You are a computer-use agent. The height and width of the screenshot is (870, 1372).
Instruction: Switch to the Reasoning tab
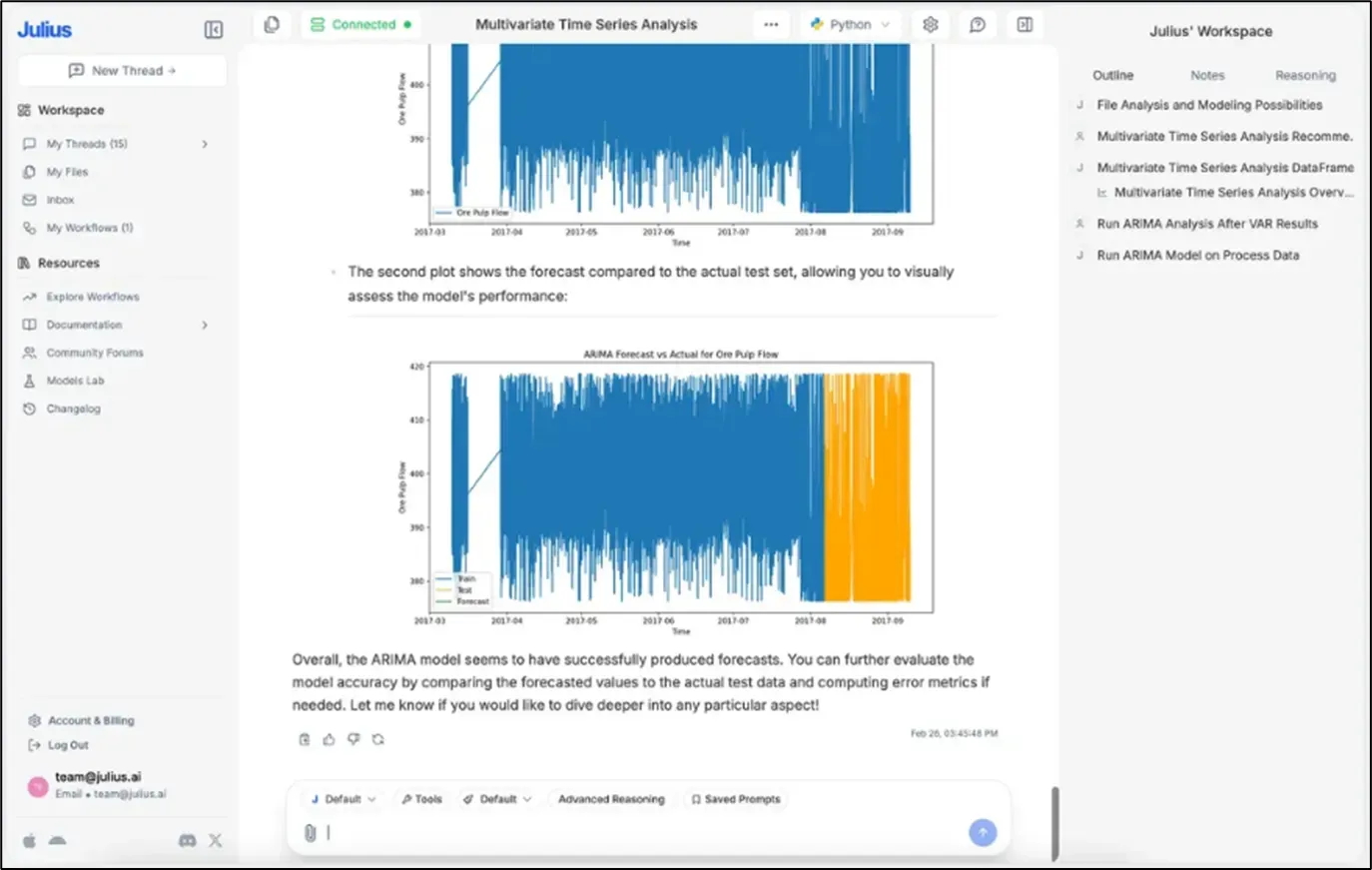click(x=1304, y=75)
